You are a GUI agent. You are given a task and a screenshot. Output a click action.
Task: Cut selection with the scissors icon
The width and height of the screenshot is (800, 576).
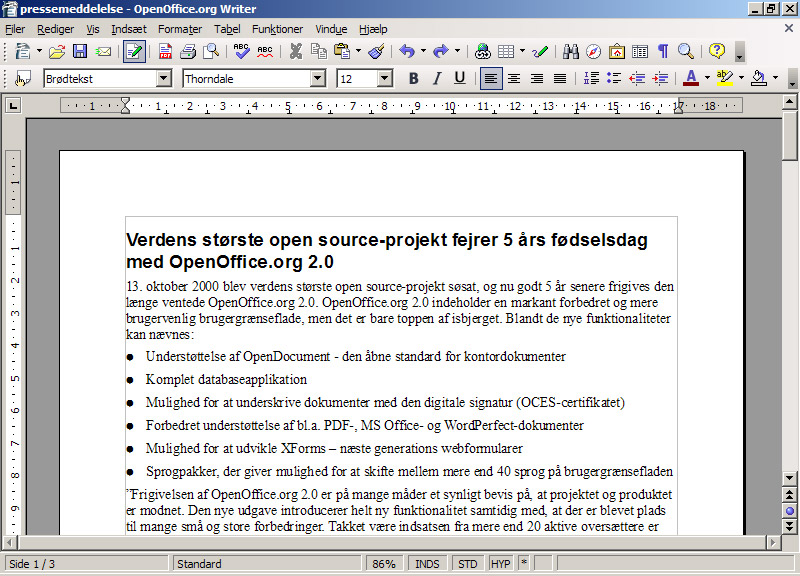[x=296, y=52]
